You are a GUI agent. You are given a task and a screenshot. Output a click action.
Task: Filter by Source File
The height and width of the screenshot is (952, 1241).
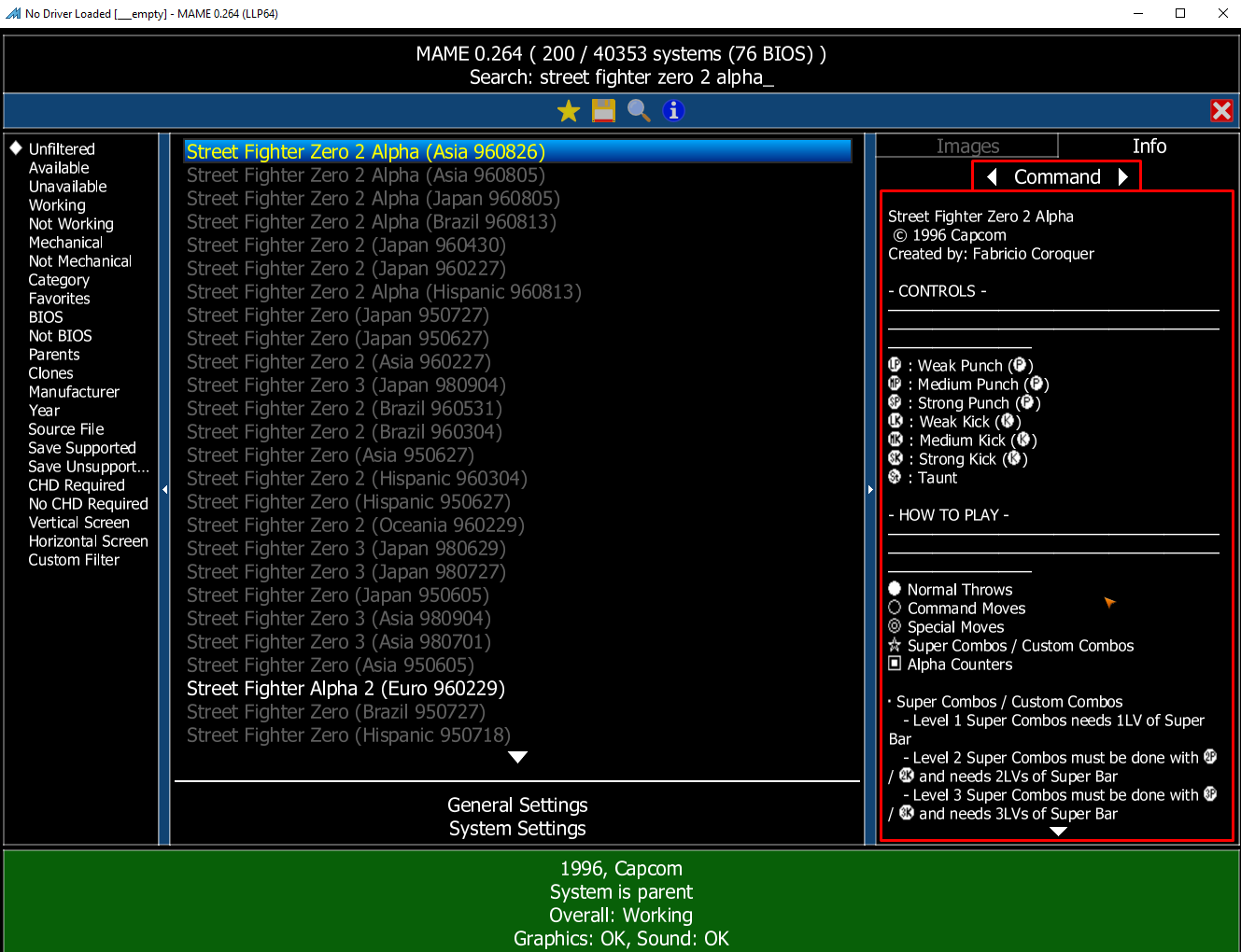click(65, 429)
